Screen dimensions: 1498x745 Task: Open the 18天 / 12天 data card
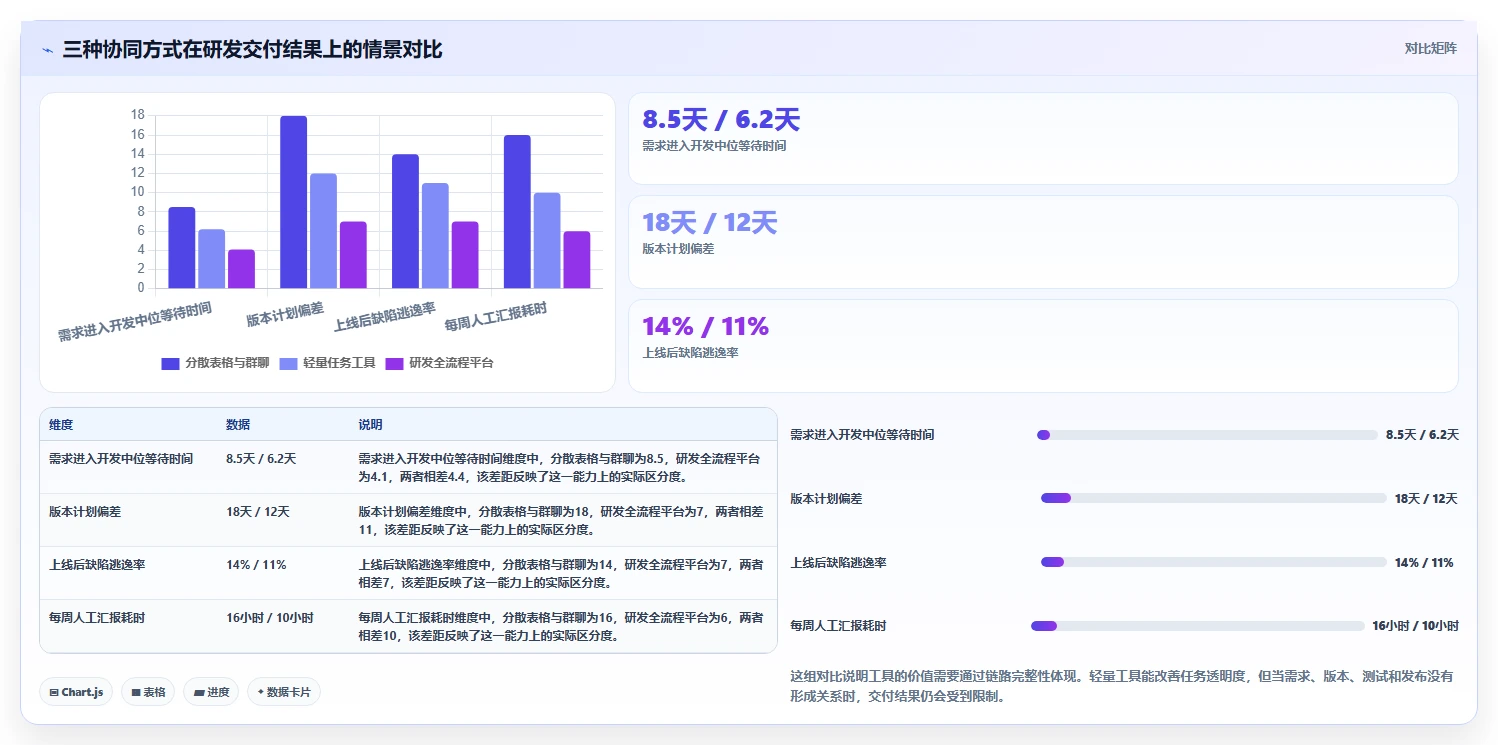1043,242
